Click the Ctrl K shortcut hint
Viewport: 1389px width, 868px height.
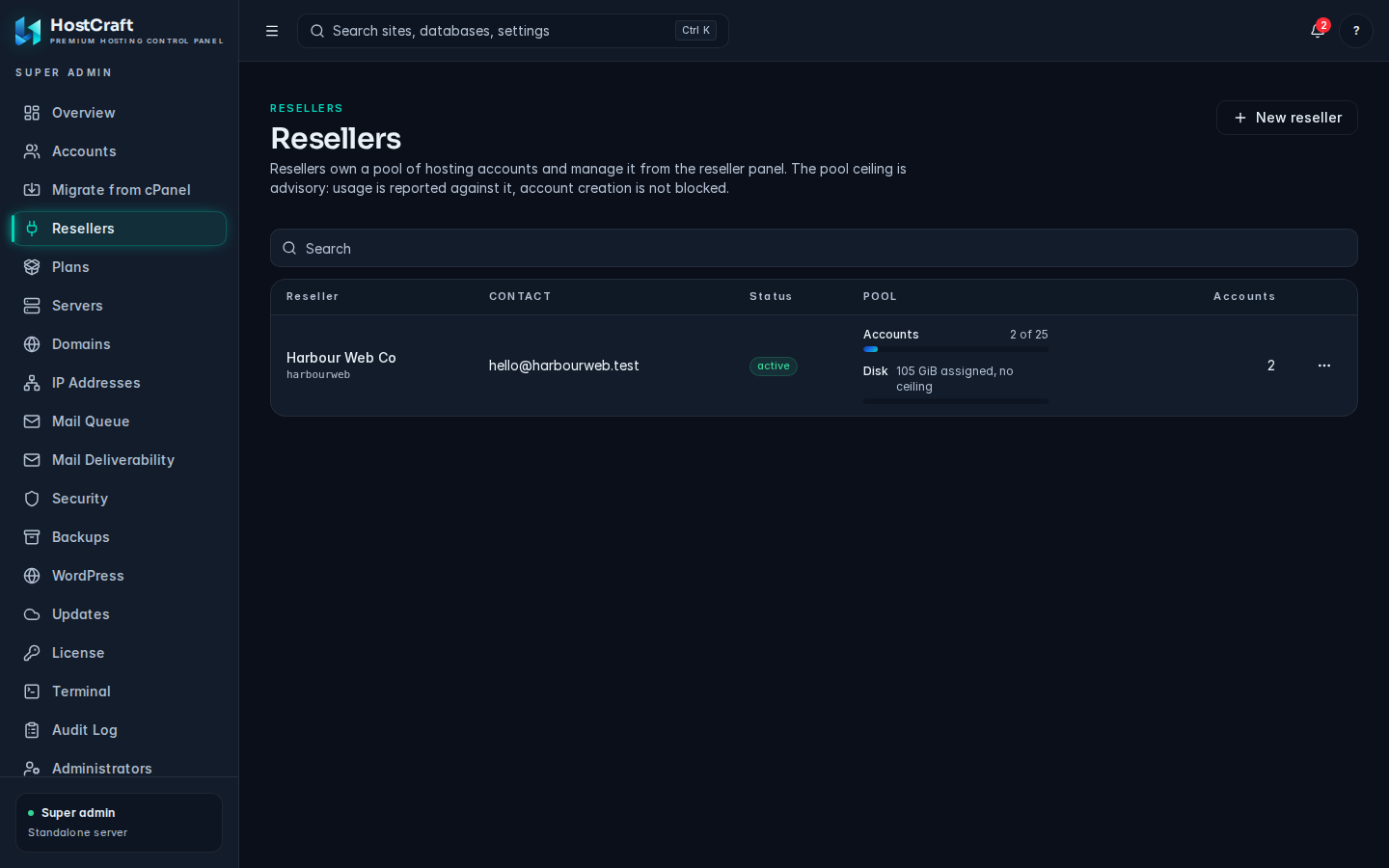click(696, 30)
